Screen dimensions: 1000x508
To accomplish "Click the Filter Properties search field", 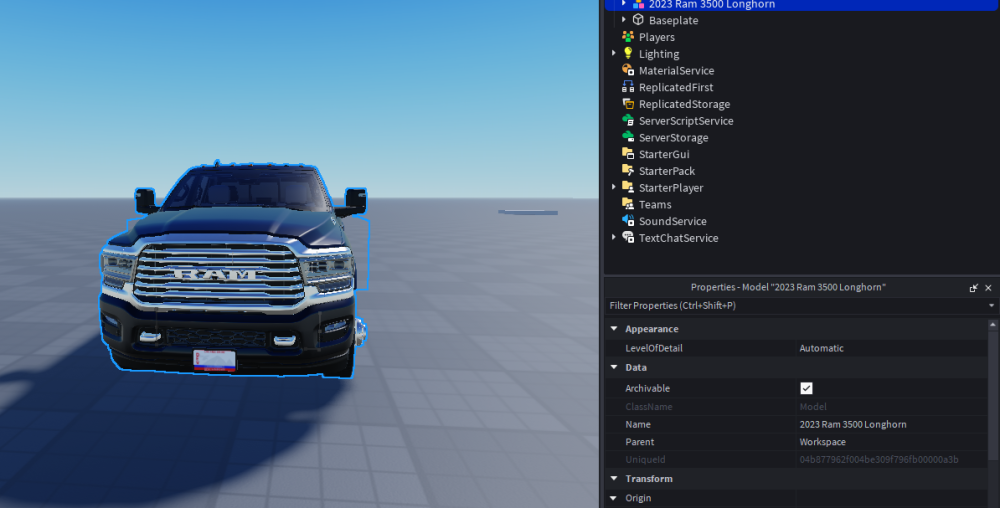I will [x=795, y=306].
